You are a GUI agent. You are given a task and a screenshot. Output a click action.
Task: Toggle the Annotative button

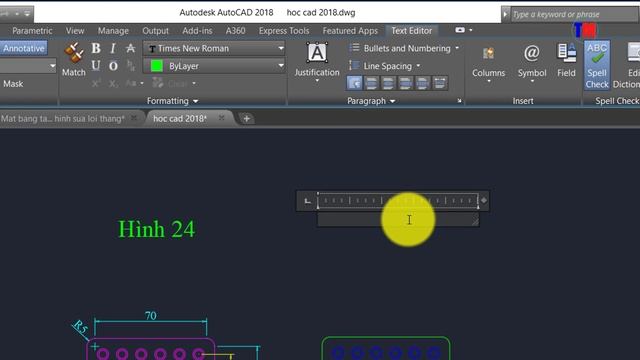(24, 48)
